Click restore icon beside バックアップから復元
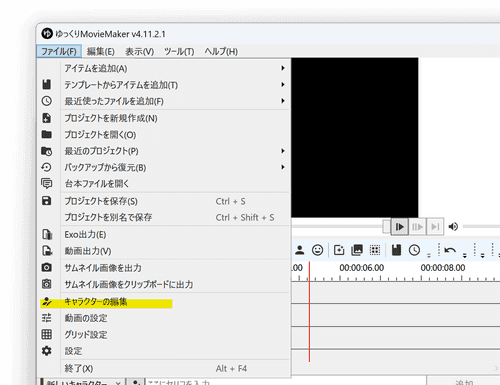500x385 pixels. tap(47, 167)
